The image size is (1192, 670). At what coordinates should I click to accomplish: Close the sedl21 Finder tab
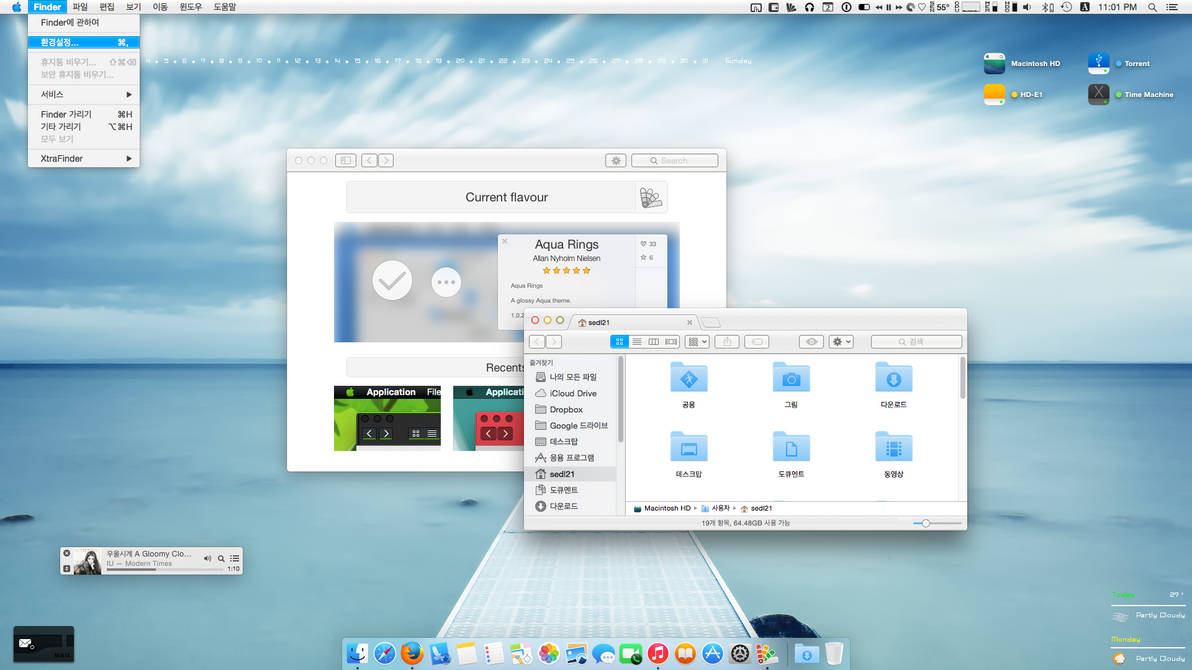pyautogui.click(x=690, y=322)
